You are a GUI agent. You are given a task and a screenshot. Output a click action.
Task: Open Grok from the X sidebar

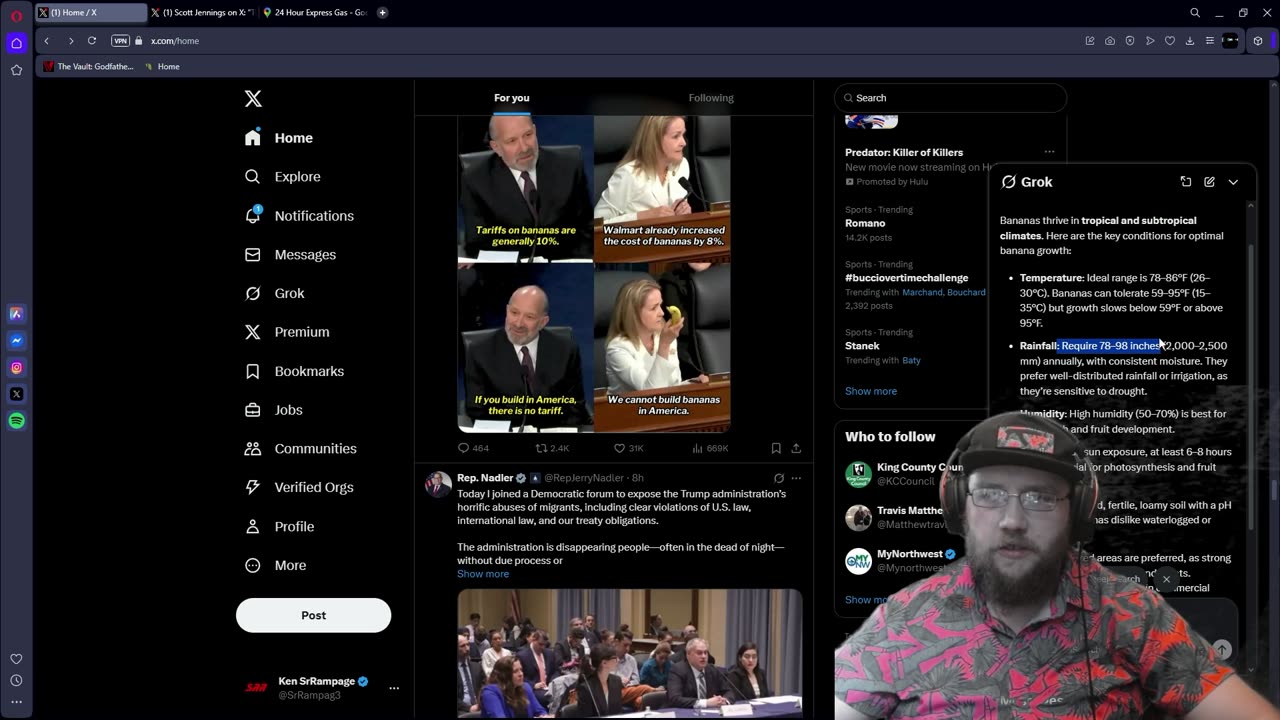click(275, 293)
